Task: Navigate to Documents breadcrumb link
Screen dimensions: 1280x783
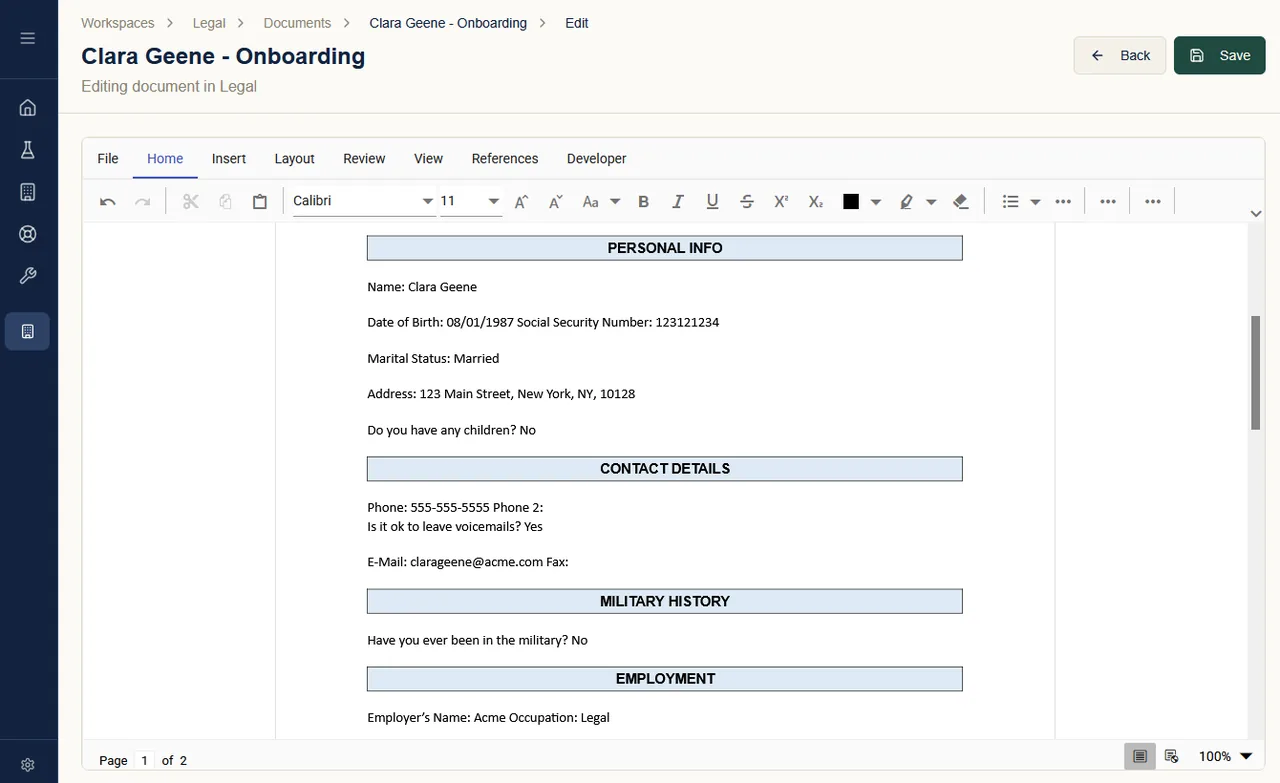Action: [x=297, y=23]
